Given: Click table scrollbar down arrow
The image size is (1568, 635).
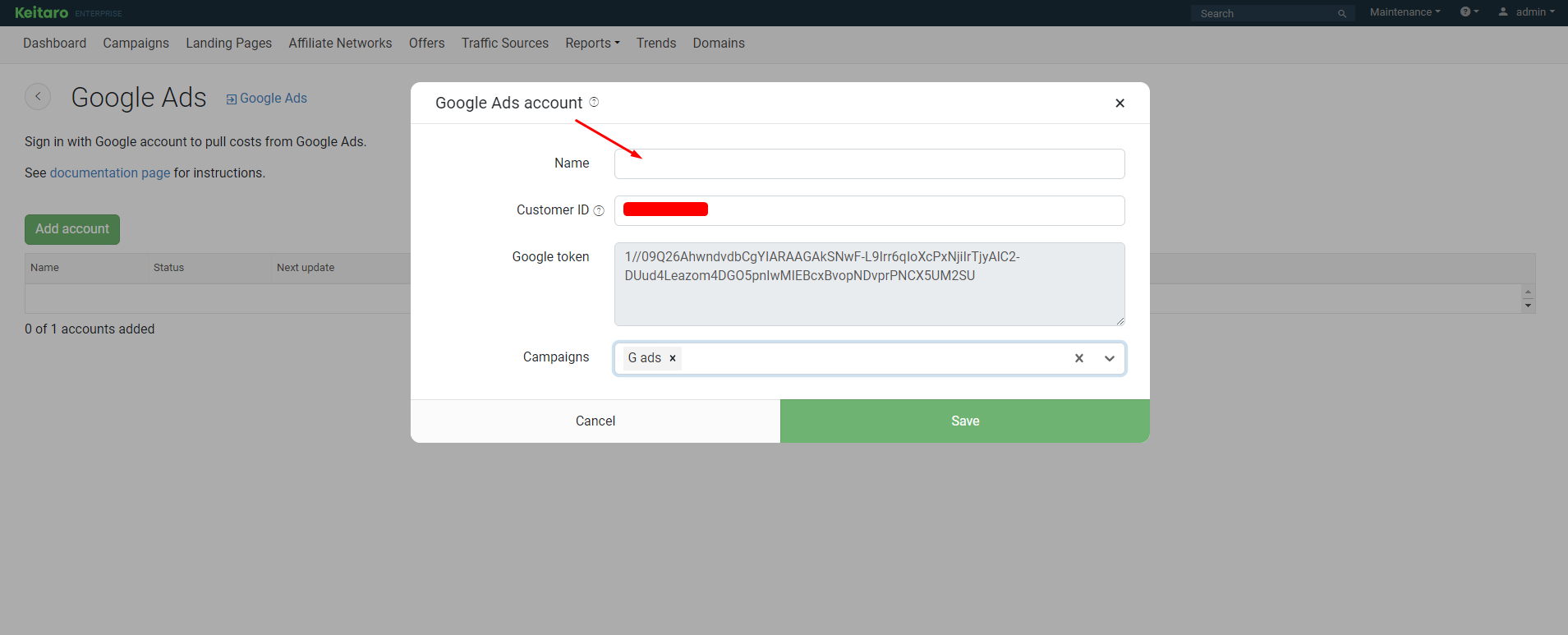Looking at the screenshot, I should [x=1528, y=306].
